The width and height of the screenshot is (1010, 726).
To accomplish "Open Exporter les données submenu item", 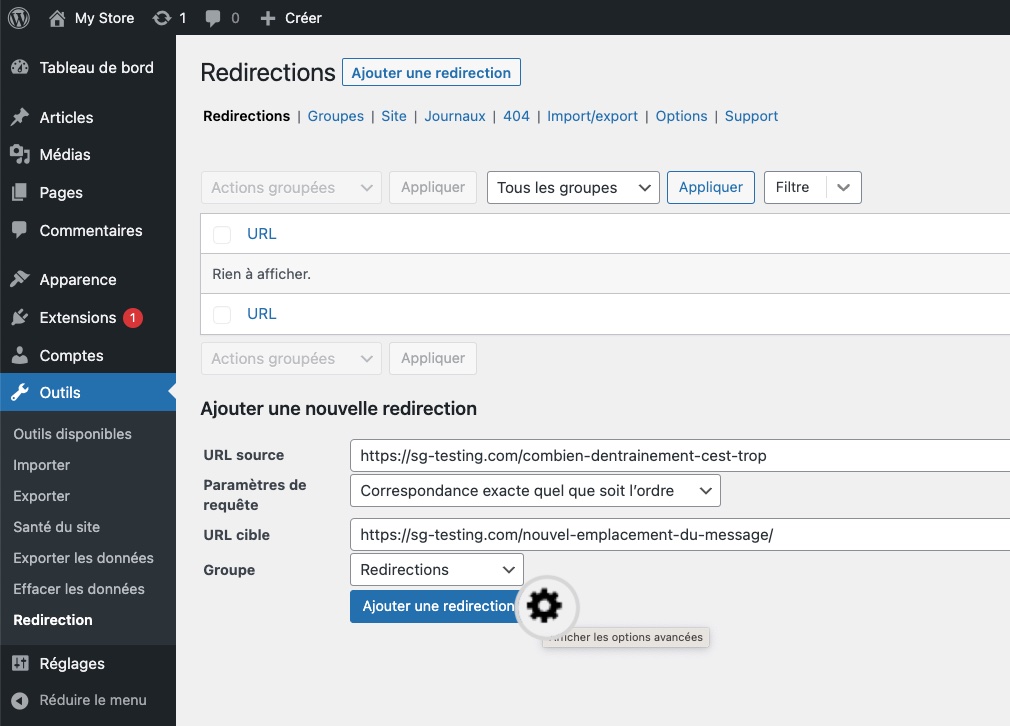I will (x=84, y=558).
